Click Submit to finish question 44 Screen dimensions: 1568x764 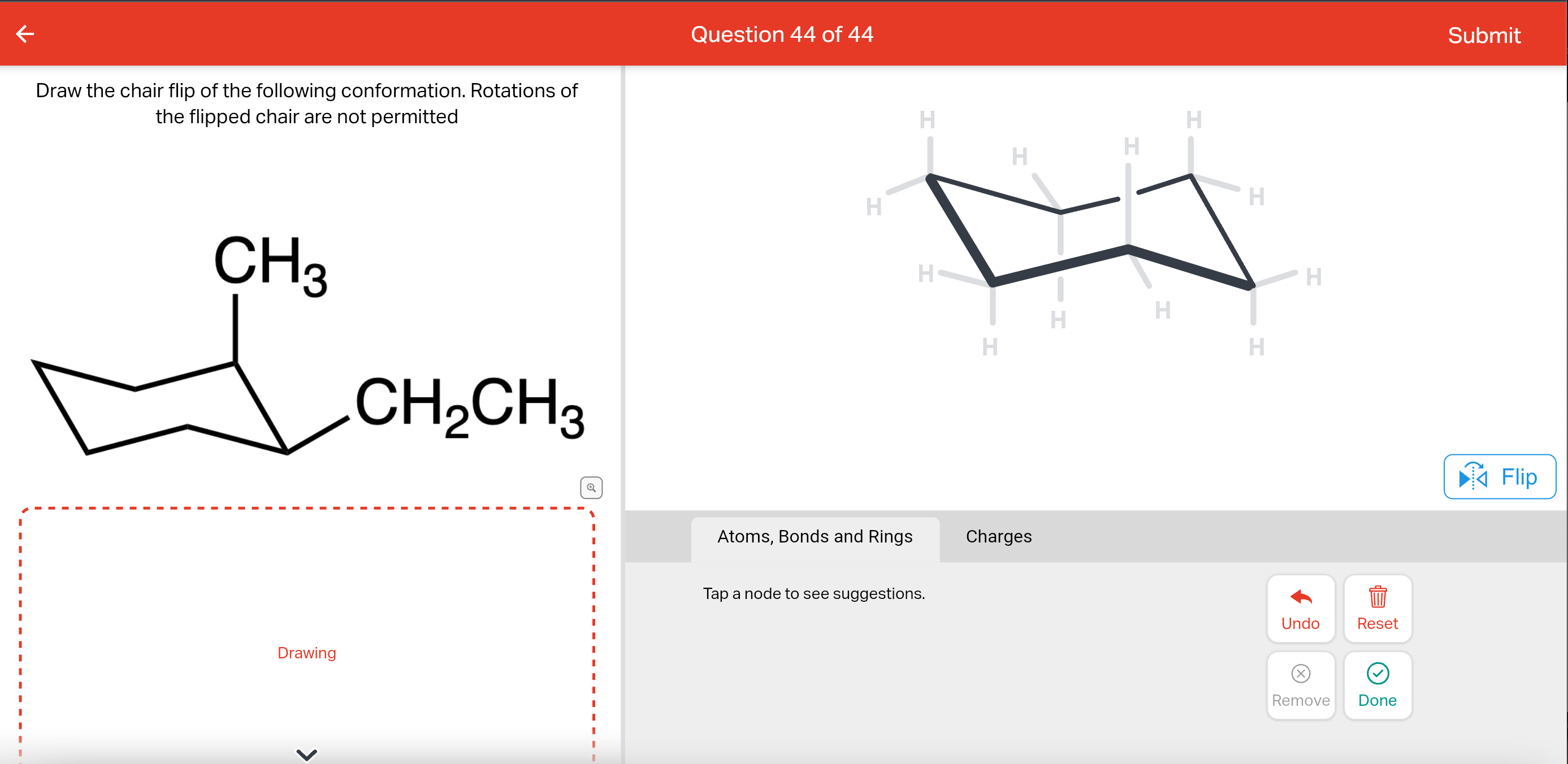pyautogui.click(x=1483, y=34)
